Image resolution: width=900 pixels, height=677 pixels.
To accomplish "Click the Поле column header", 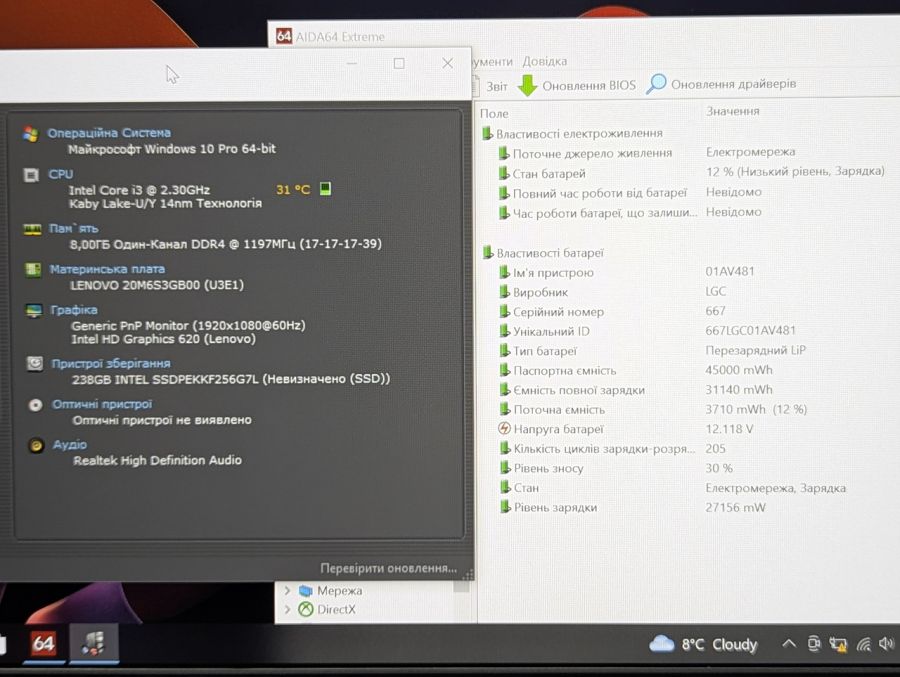I will [x=494, y=114].
